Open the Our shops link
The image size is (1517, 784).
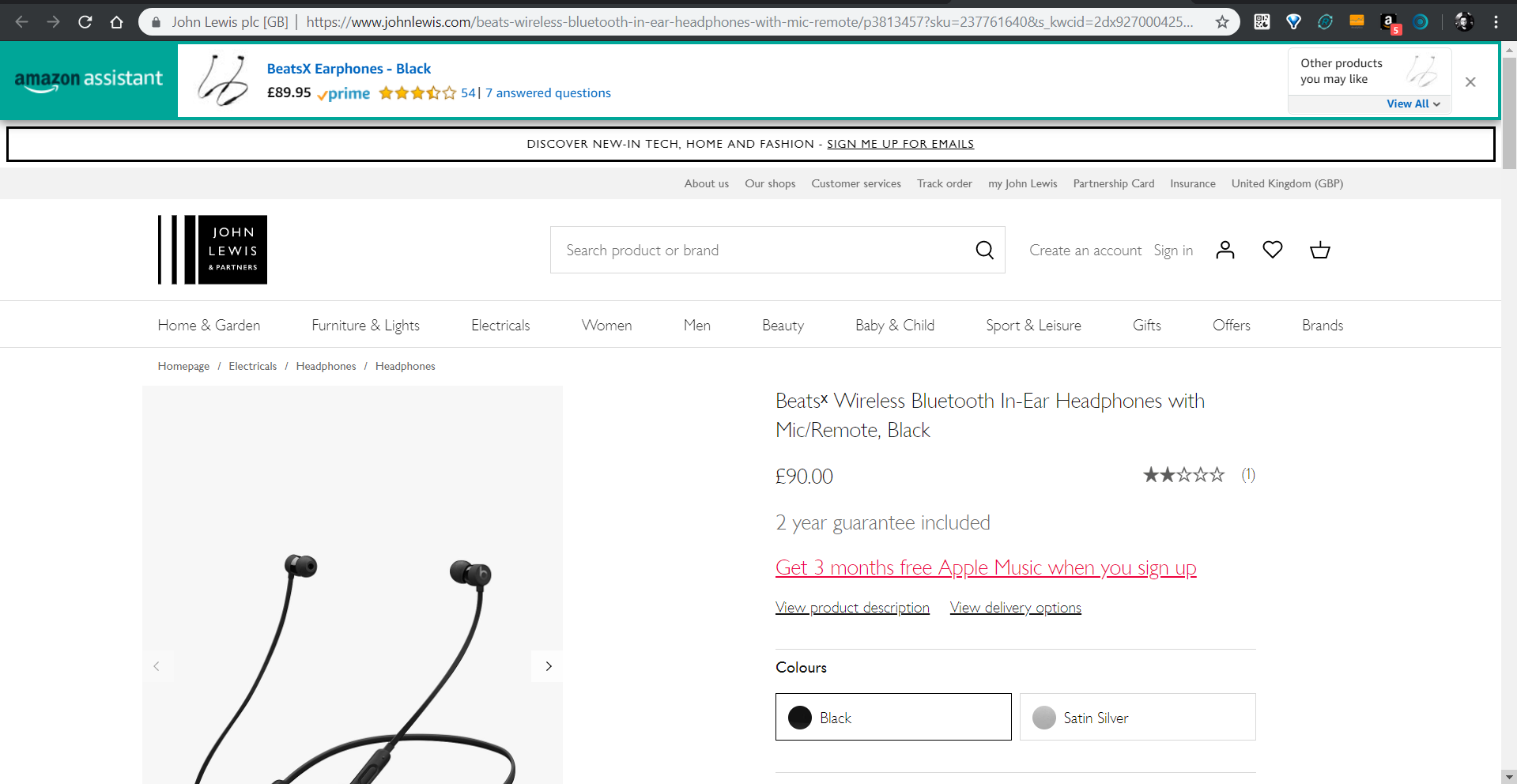point(770,183)
